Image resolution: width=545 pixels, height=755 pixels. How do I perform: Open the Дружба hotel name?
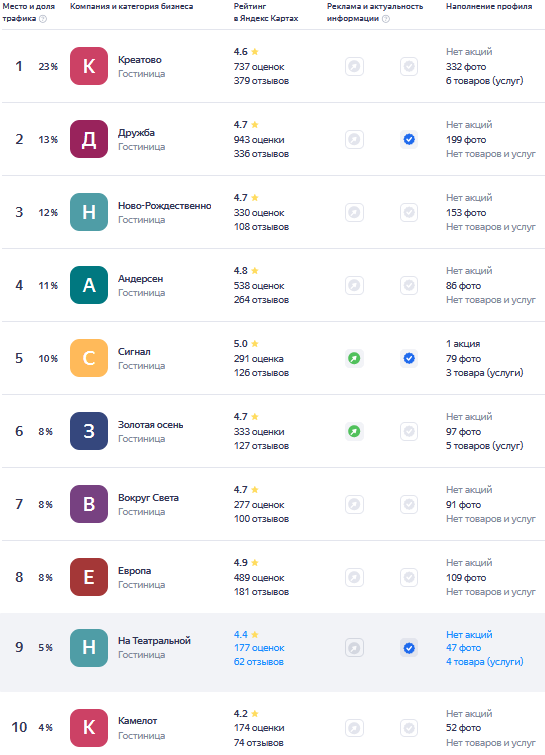pyautogui.click(x=136, y=133)
